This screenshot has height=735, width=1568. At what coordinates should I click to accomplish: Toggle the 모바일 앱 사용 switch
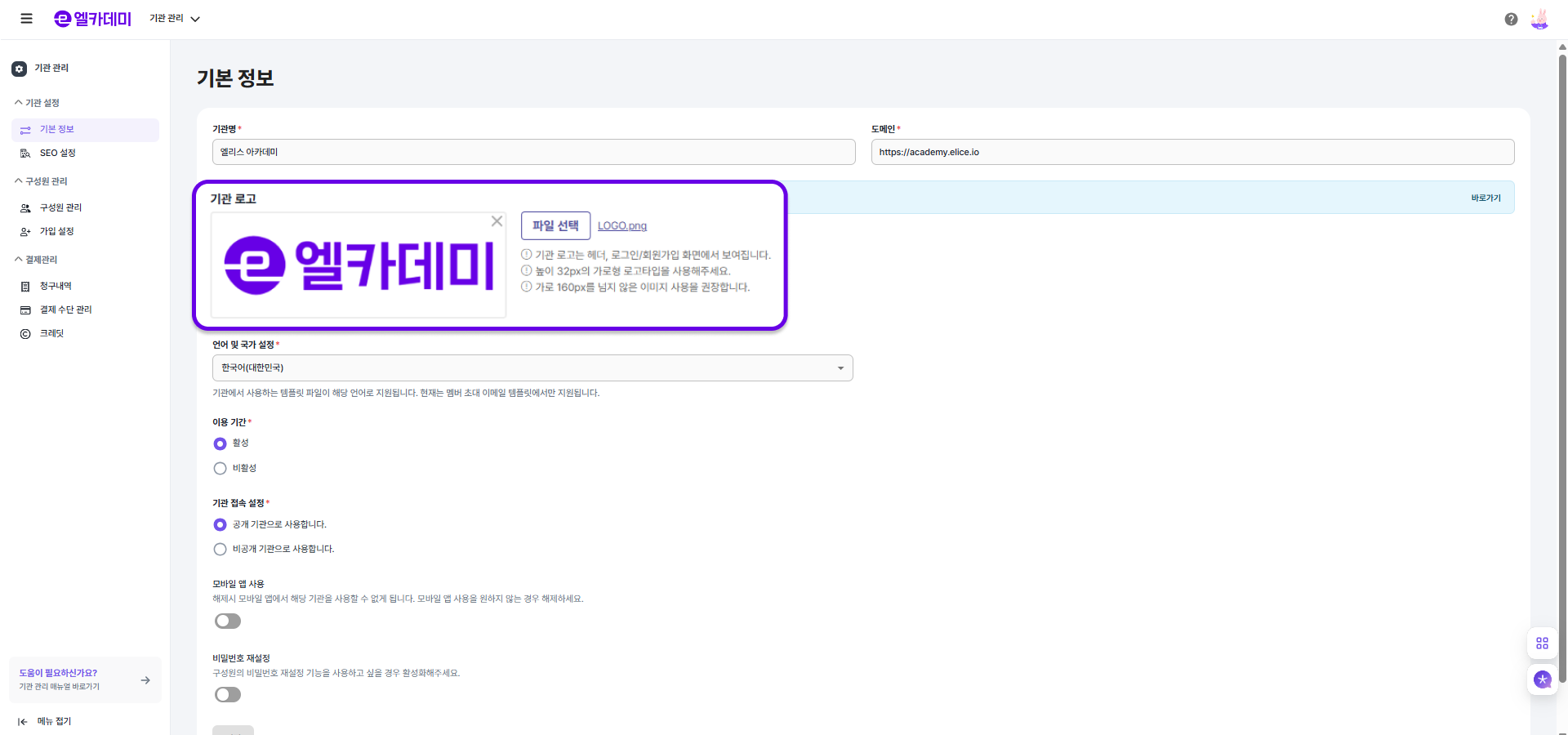click(228, 621)
